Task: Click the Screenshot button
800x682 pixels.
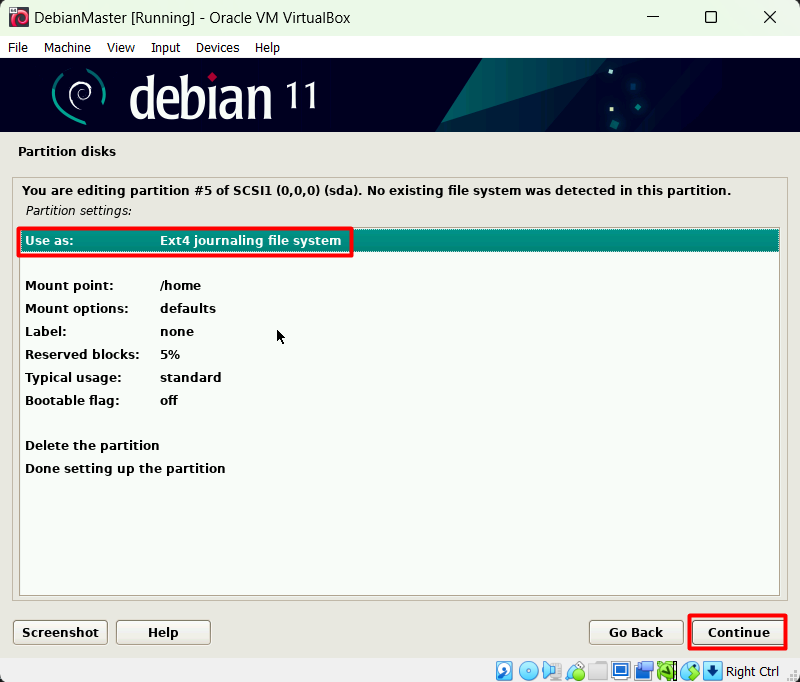Action: pyautogui.click(x=60, y=633)
